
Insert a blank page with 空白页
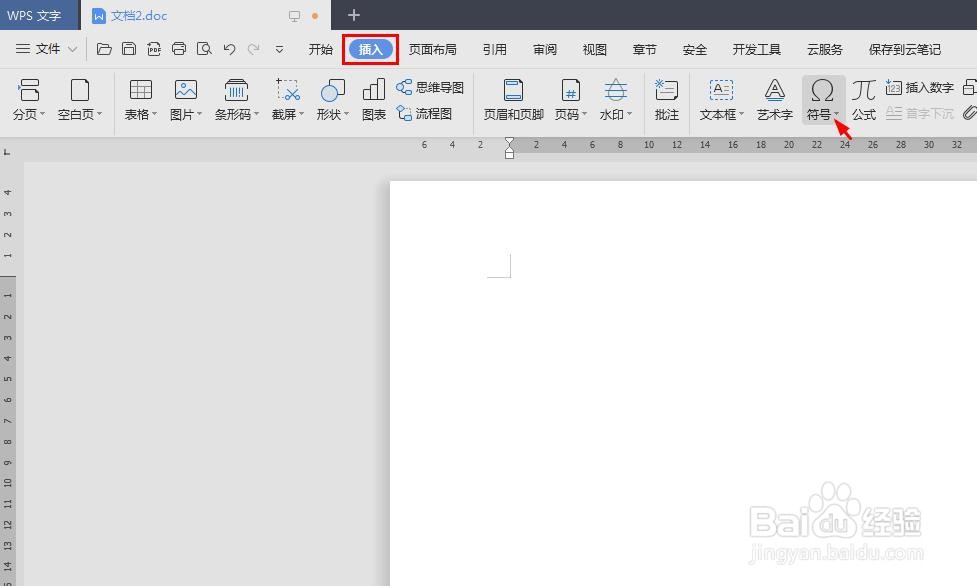[x=80, y=99]
